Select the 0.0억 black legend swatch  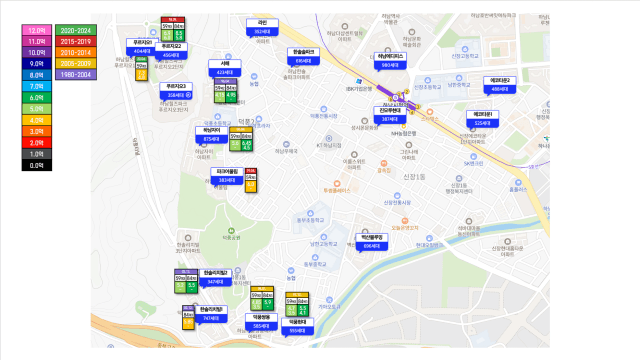click(x=37, y=165)
